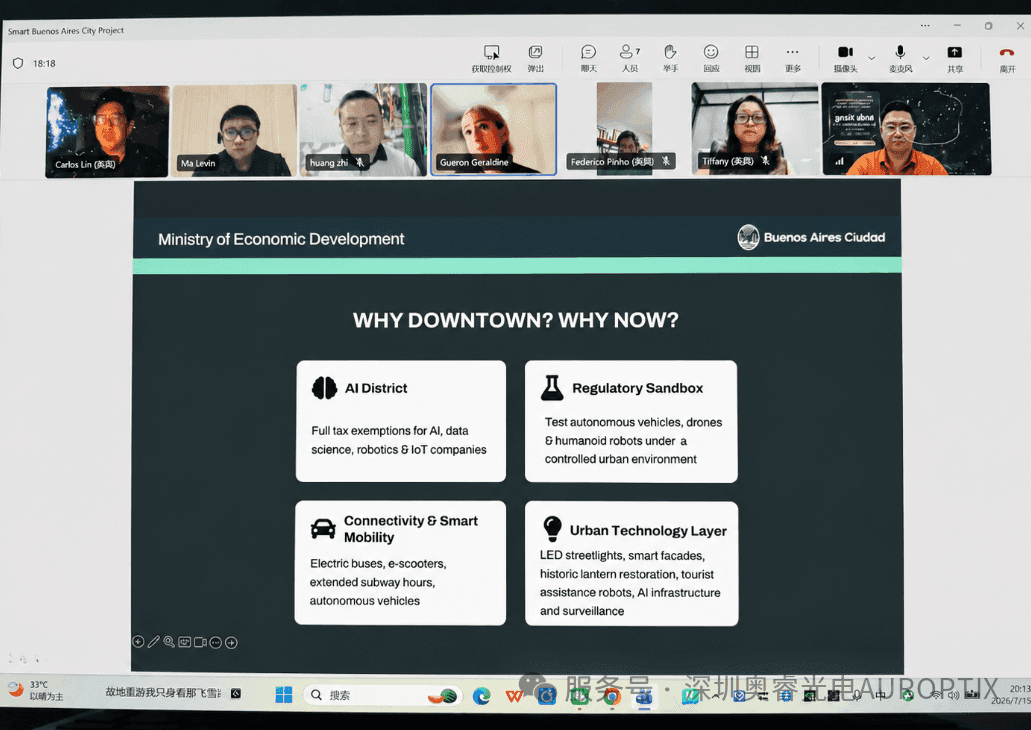This screenshot has height=730, width=1031.
Task: Click the Urban Technology Layer lightbulb icon
Action: (552, 528)
